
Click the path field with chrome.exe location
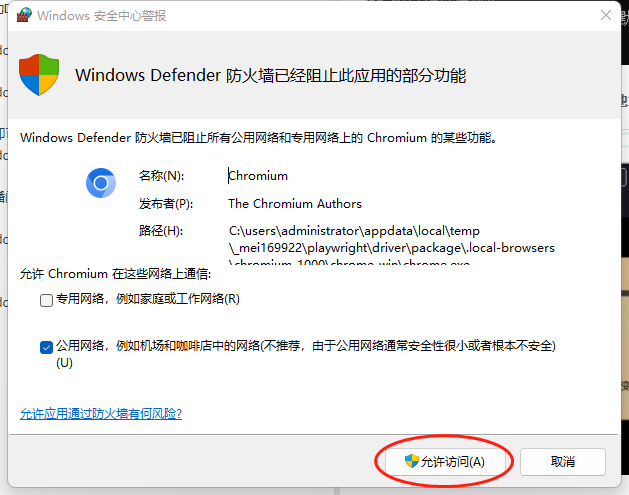point(392,245)
